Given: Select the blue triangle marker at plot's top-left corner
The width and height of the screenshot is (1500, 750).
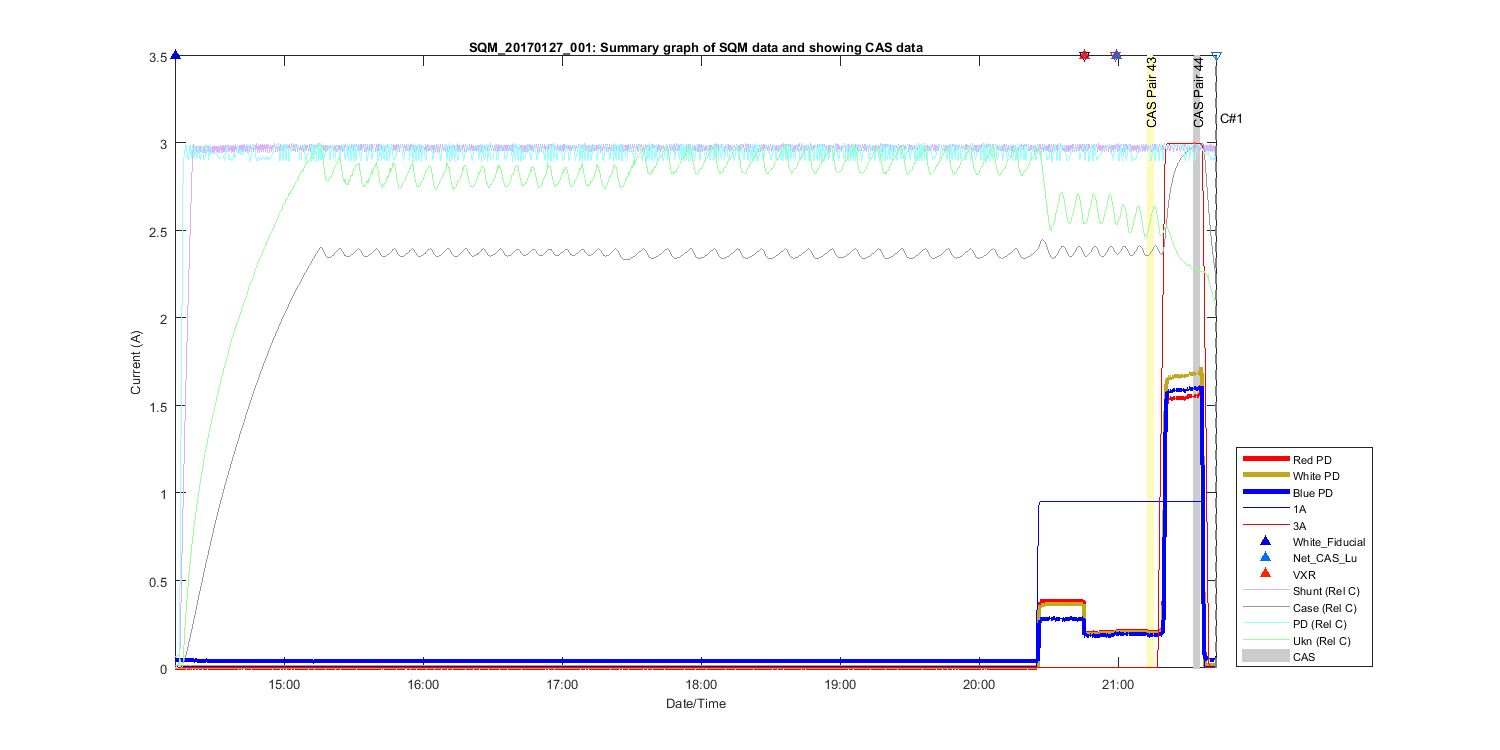Looking at the screenshot, I should (x=176, y=56).
